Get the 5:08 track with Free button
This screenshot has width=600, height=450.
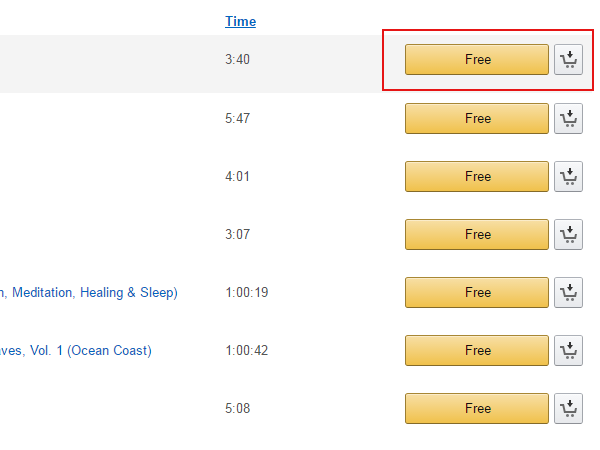coord(477,409)
